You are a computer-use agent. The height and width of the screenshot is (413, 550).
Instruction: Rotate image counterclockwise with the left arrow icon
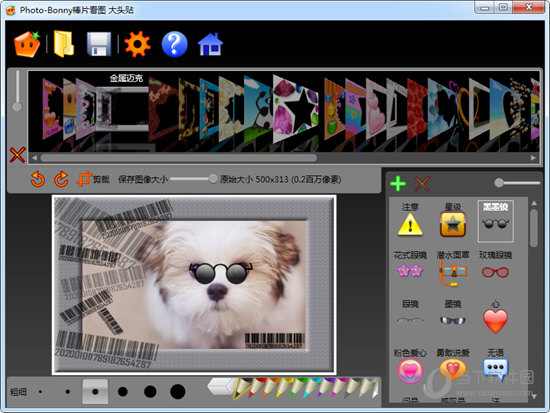(38, 179)
